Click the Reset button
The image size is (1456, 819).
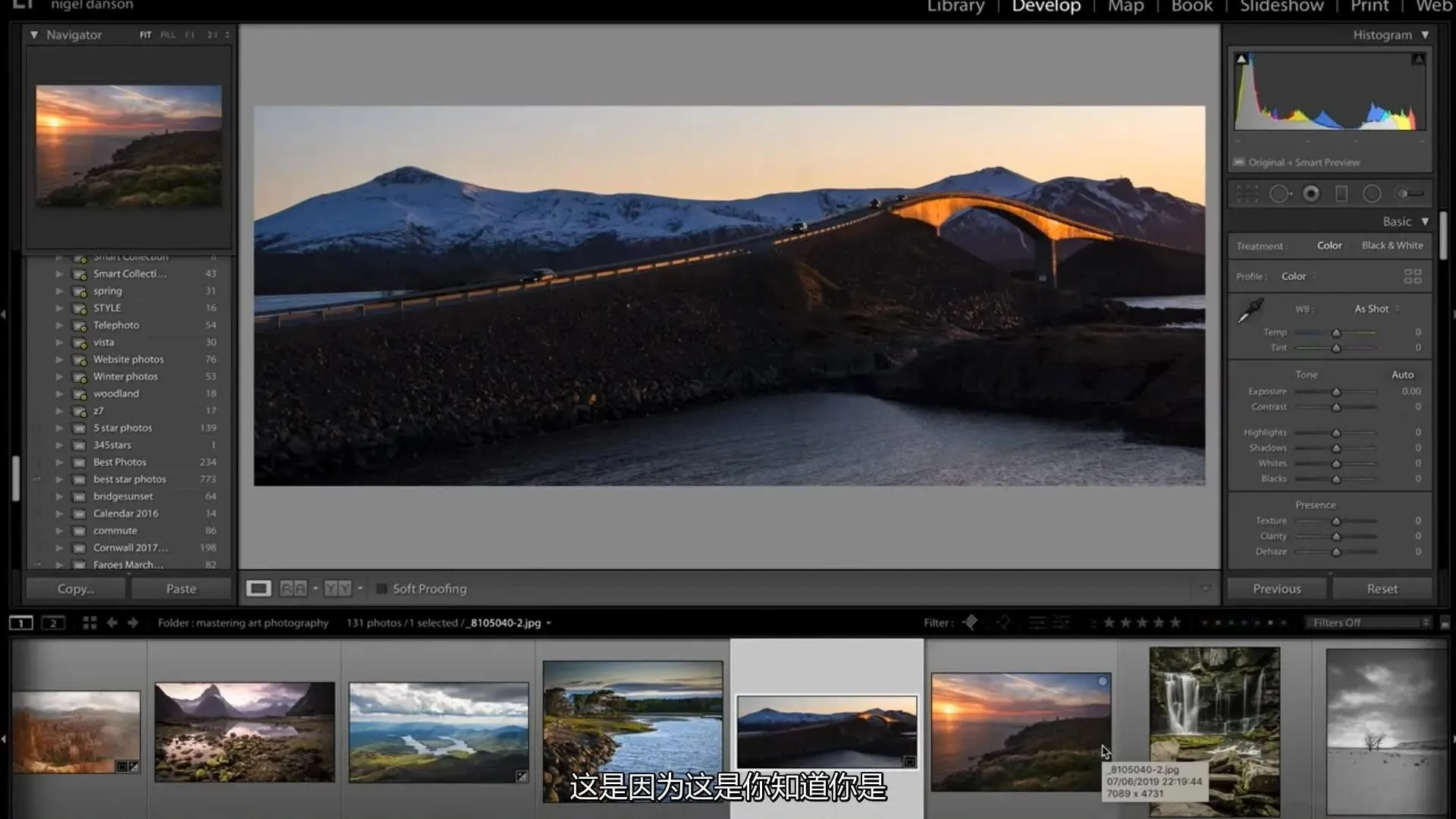coord(1382,589)
